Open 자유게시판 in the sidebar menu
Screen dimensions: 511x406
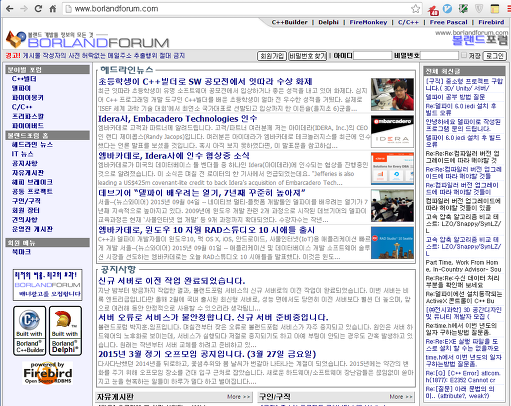tap(28, 173)
